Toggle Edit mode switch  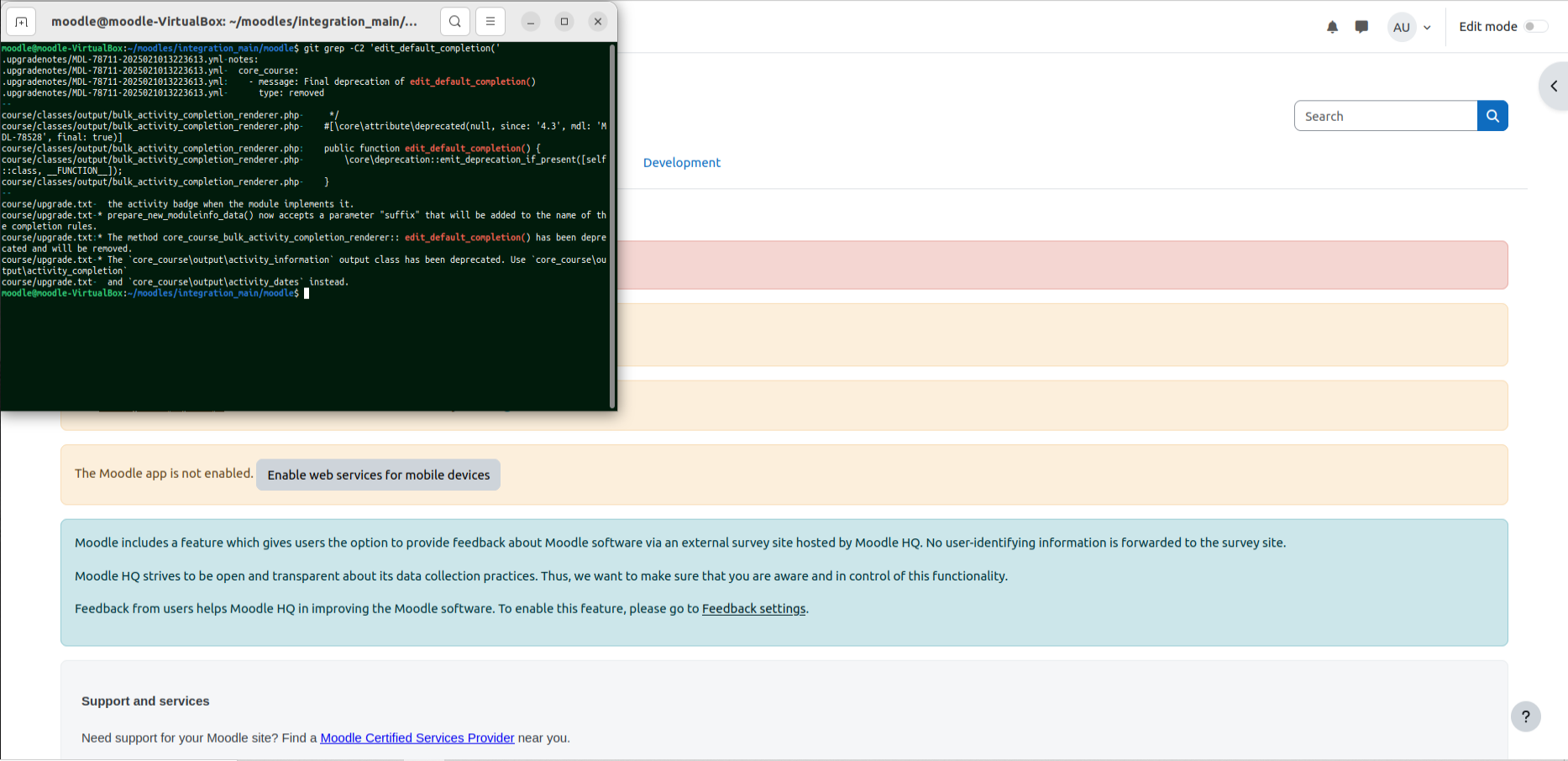[1536, 27]
